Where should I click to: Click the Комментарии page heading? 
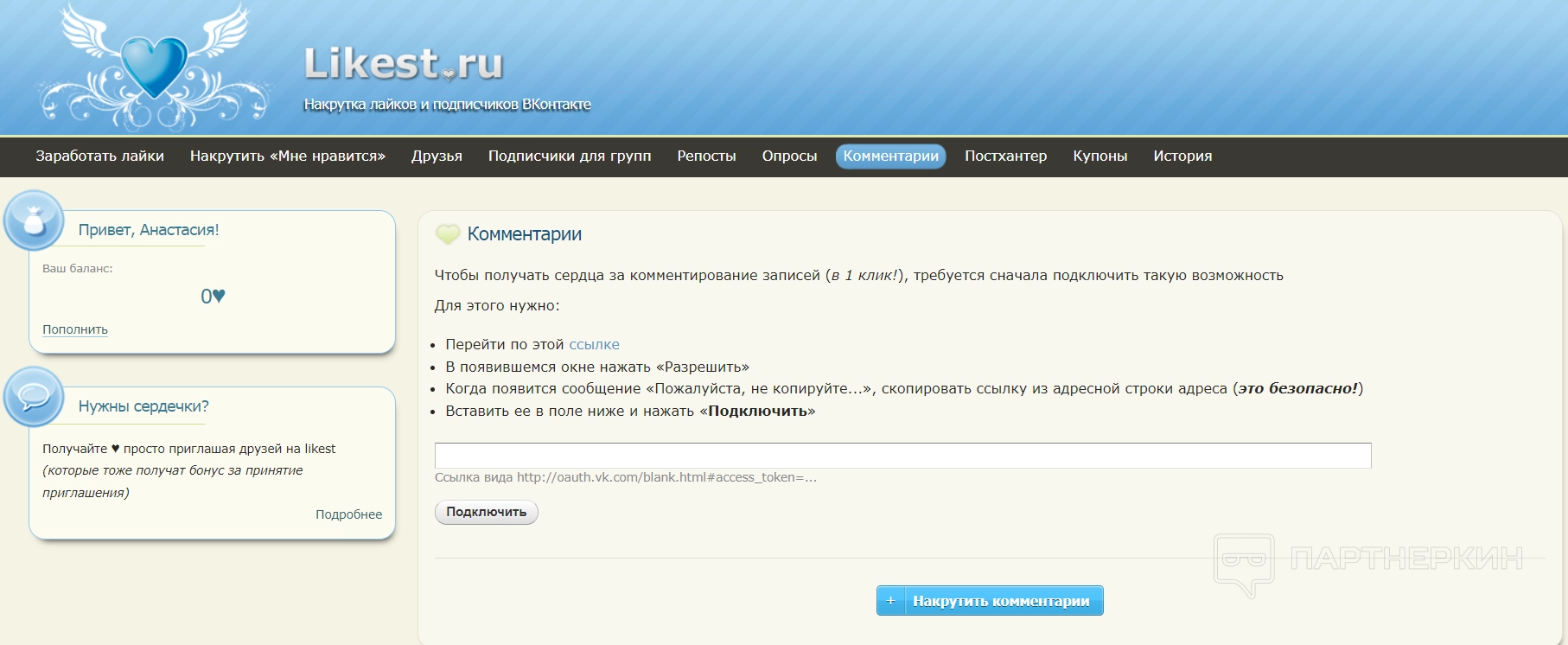(x=525, y=234)
